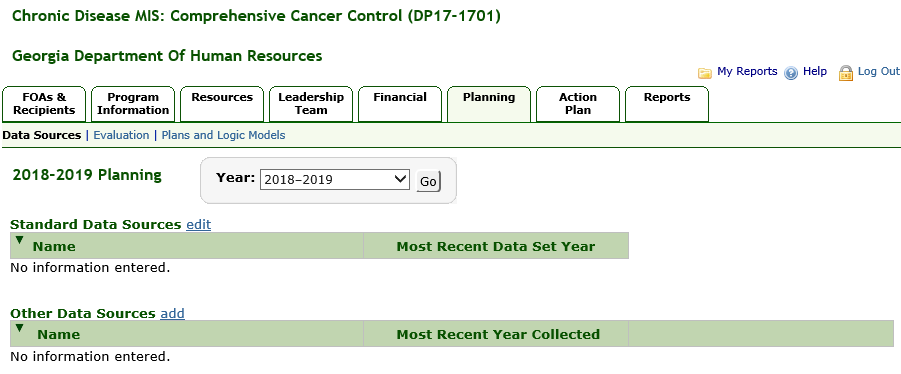Toggle sort arrow in Other Data Sources
Image resolution: width=901 pixels, height=374 pixels.
tap(20, 328)
